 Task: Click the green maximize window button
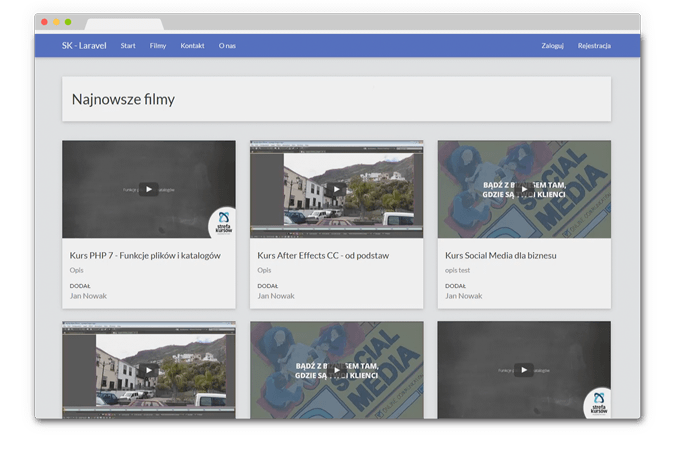click(68, 22)
